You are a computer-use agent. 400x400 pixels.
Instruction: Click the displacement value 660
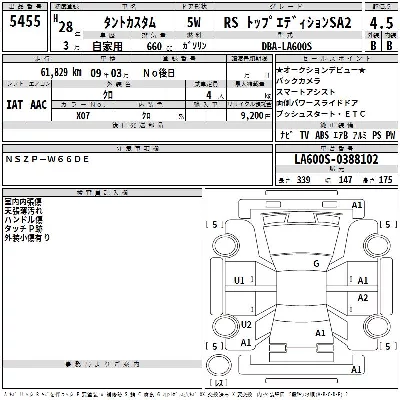154,46
